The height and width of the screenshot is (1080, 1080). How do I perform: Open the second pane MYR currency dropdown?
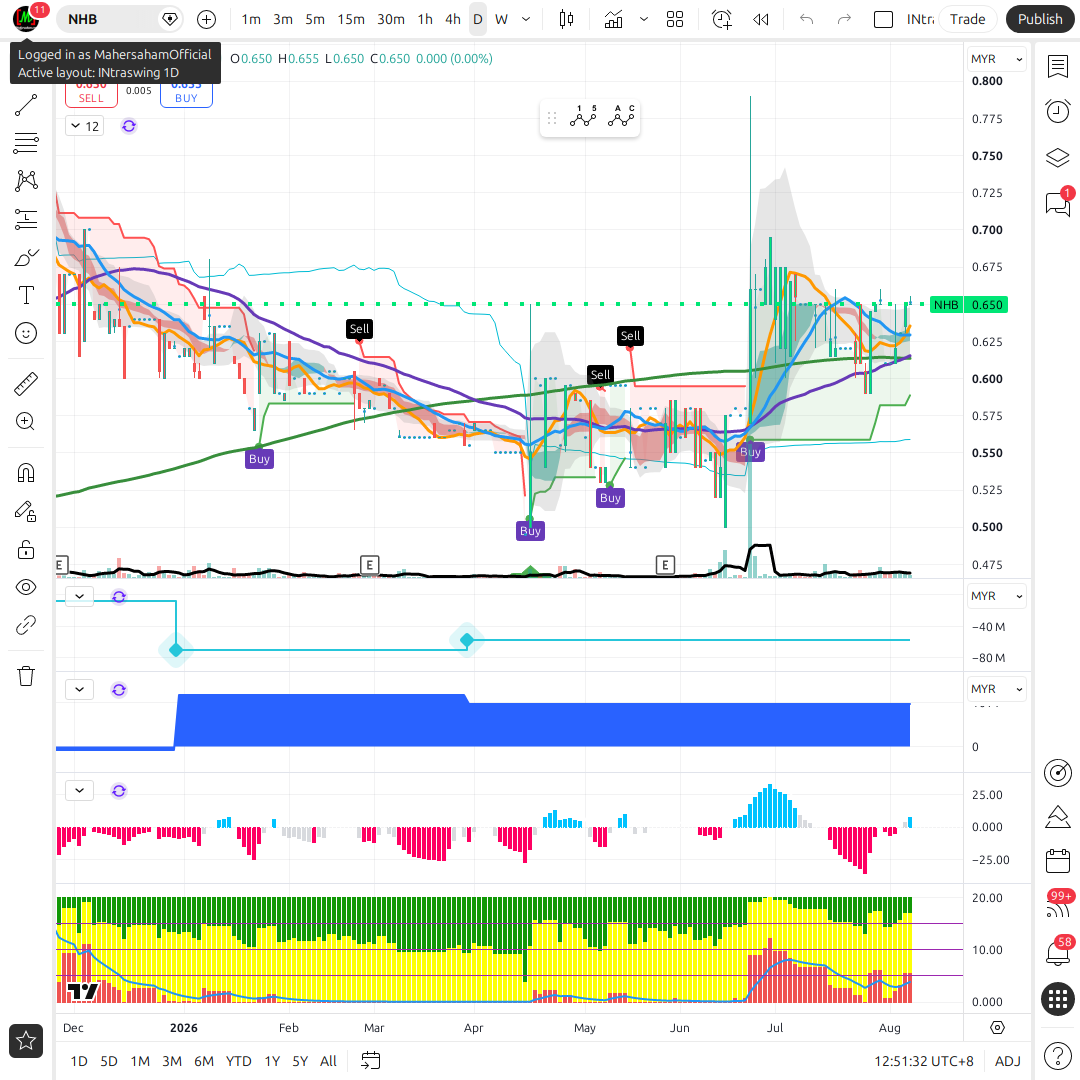click(x=996, y=596)
